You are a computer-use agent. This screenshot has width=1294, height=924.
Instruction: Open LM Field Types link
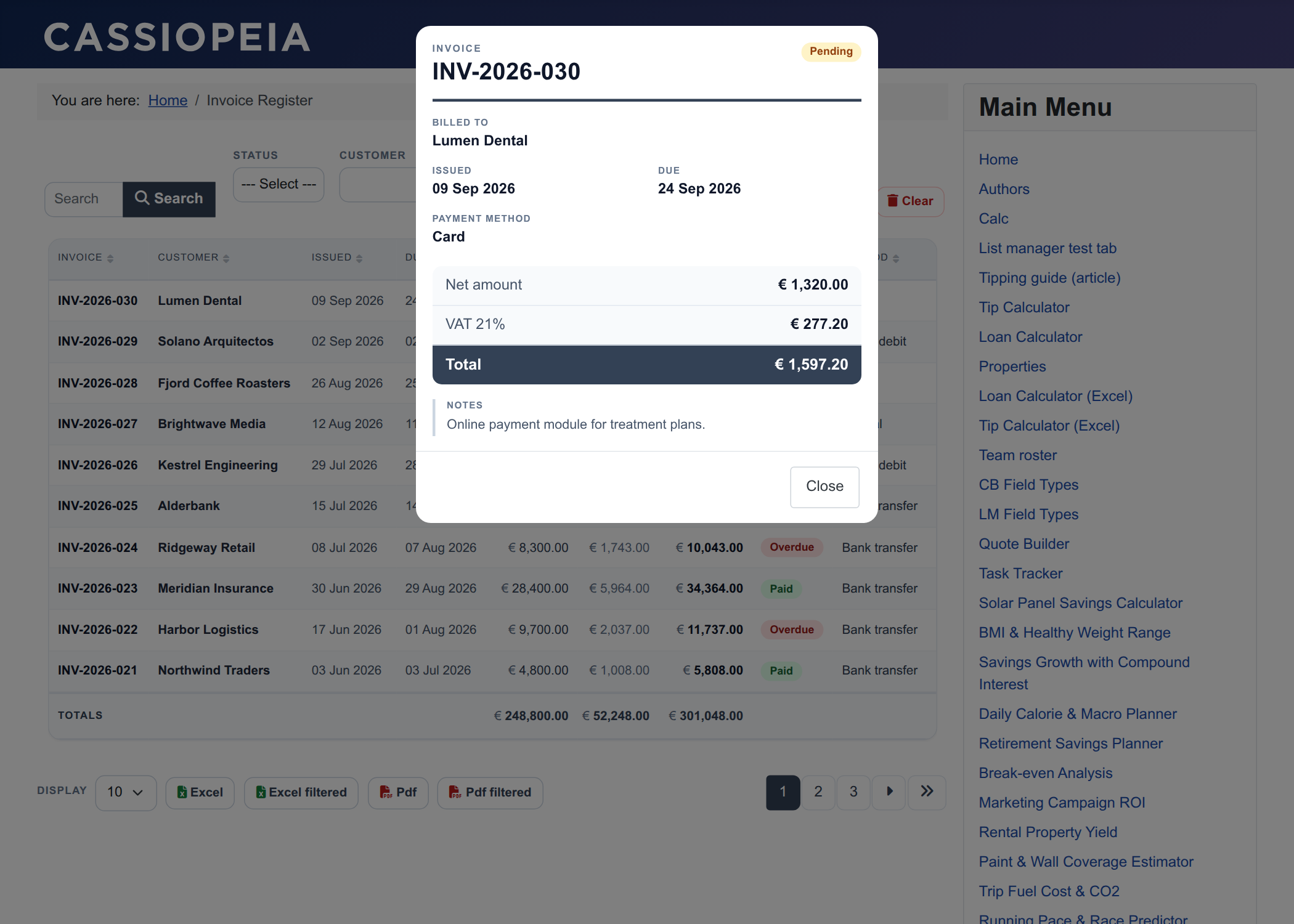[x=1028, y=514]
